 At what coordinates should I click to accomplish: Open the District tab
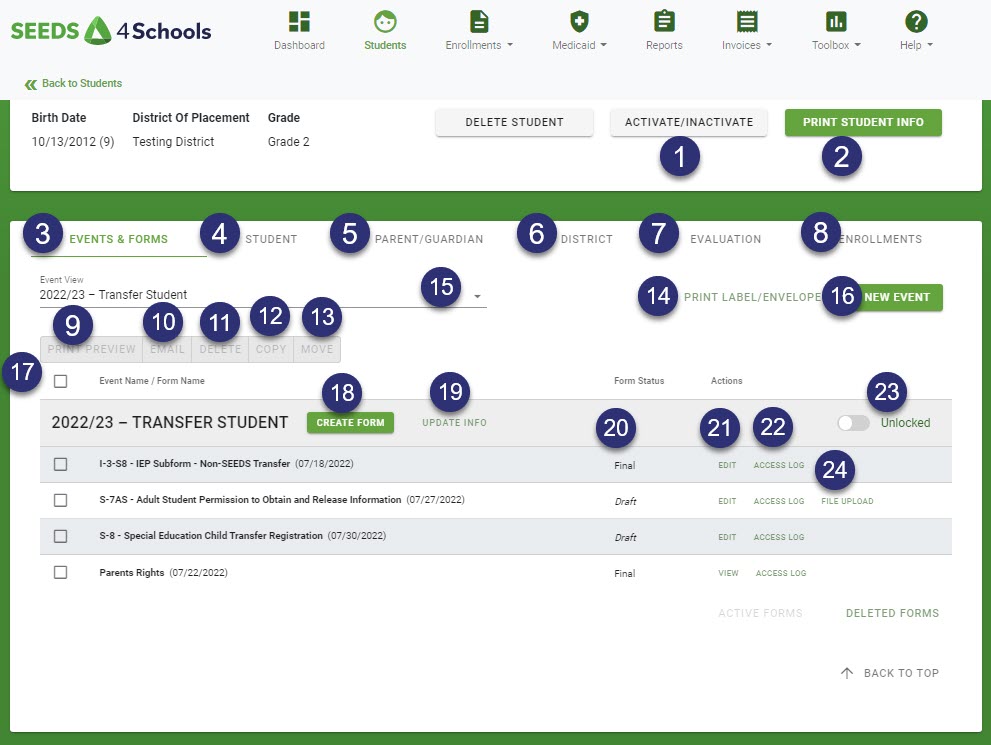coord(587,239)
